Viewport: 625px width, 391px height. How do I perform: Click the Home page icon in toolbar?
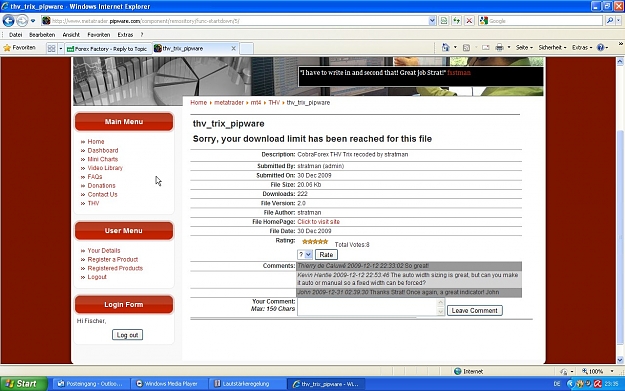coord(445,47)
